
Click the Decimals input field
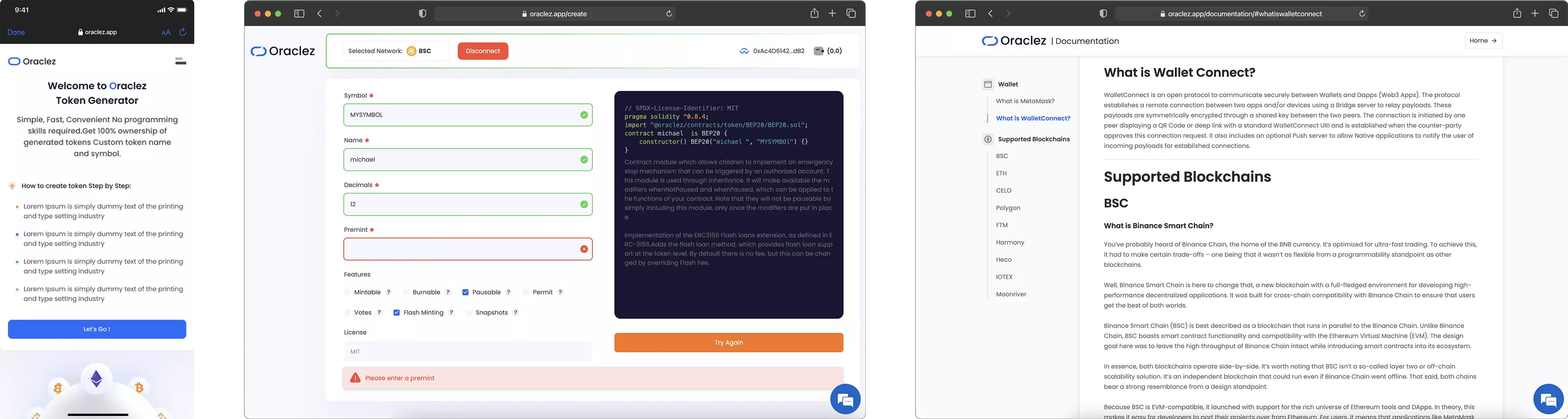[x=468, y=204]
